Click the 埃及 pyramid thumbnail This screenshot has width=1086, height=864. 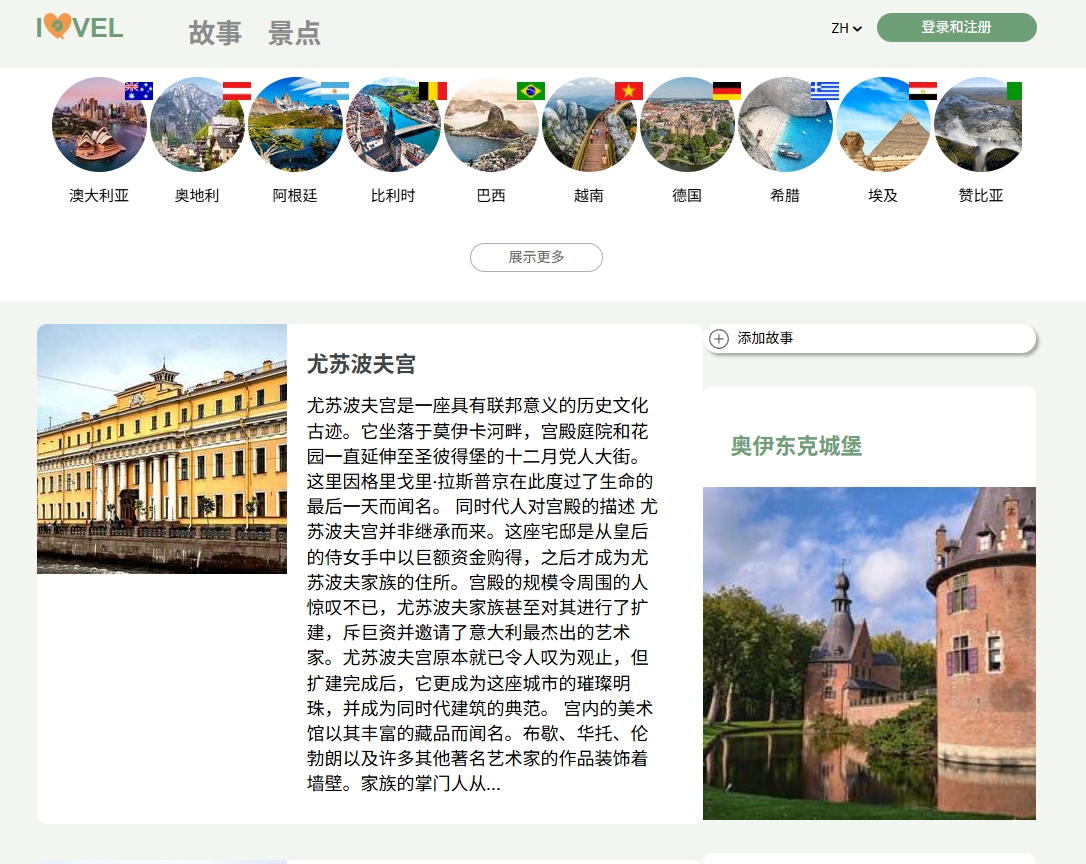(883, 124)
